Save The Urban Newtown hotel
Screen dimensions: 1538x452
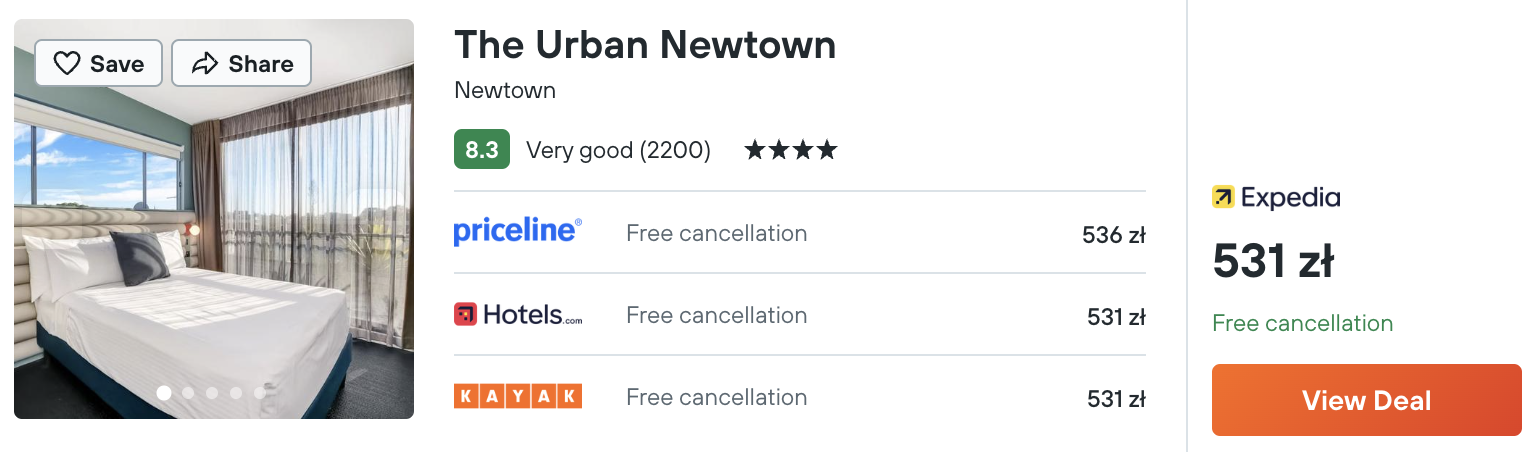click(99, 64)
